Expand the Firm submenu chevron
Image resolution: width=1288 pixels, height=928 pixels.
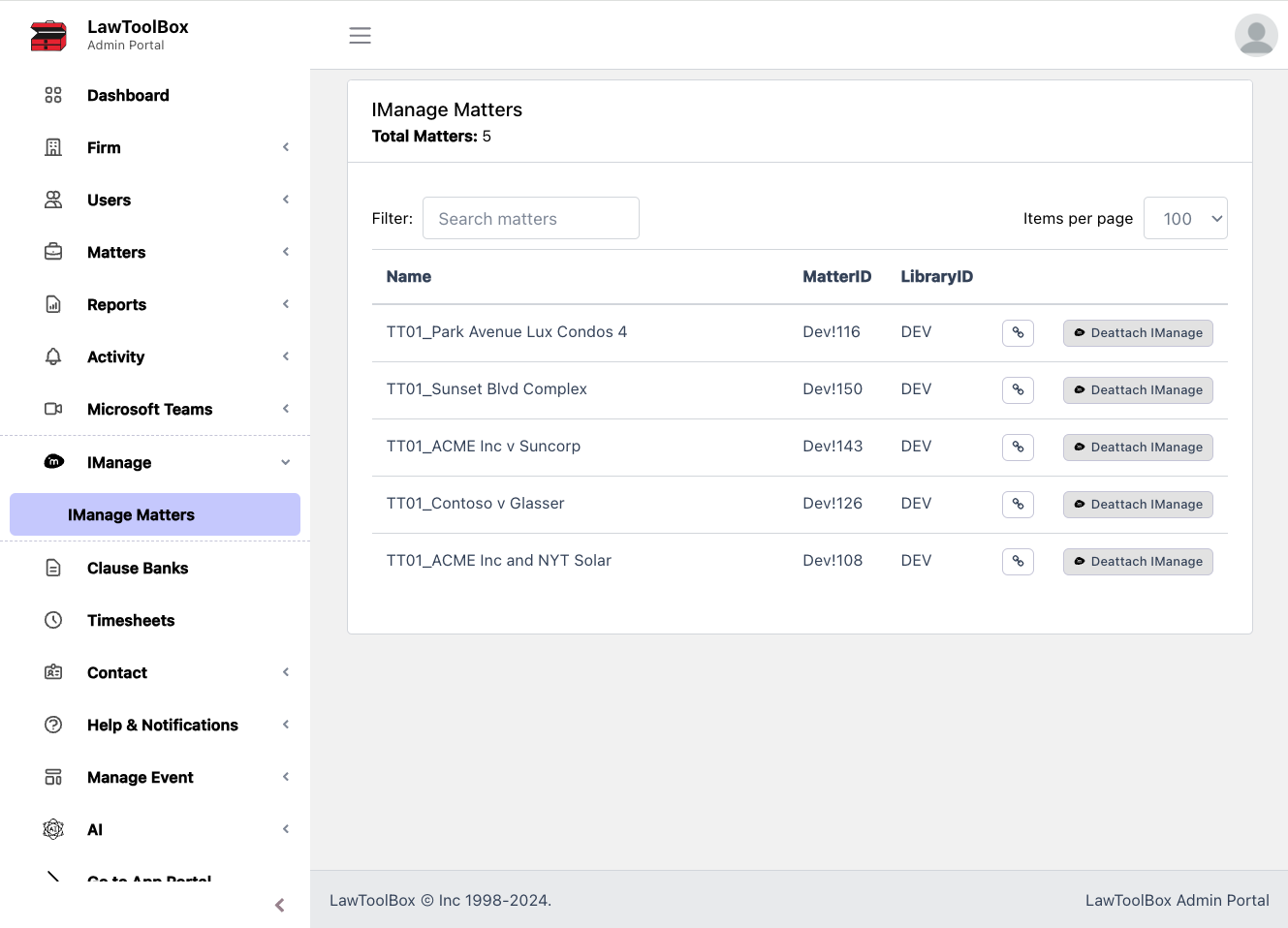point(286,147)
